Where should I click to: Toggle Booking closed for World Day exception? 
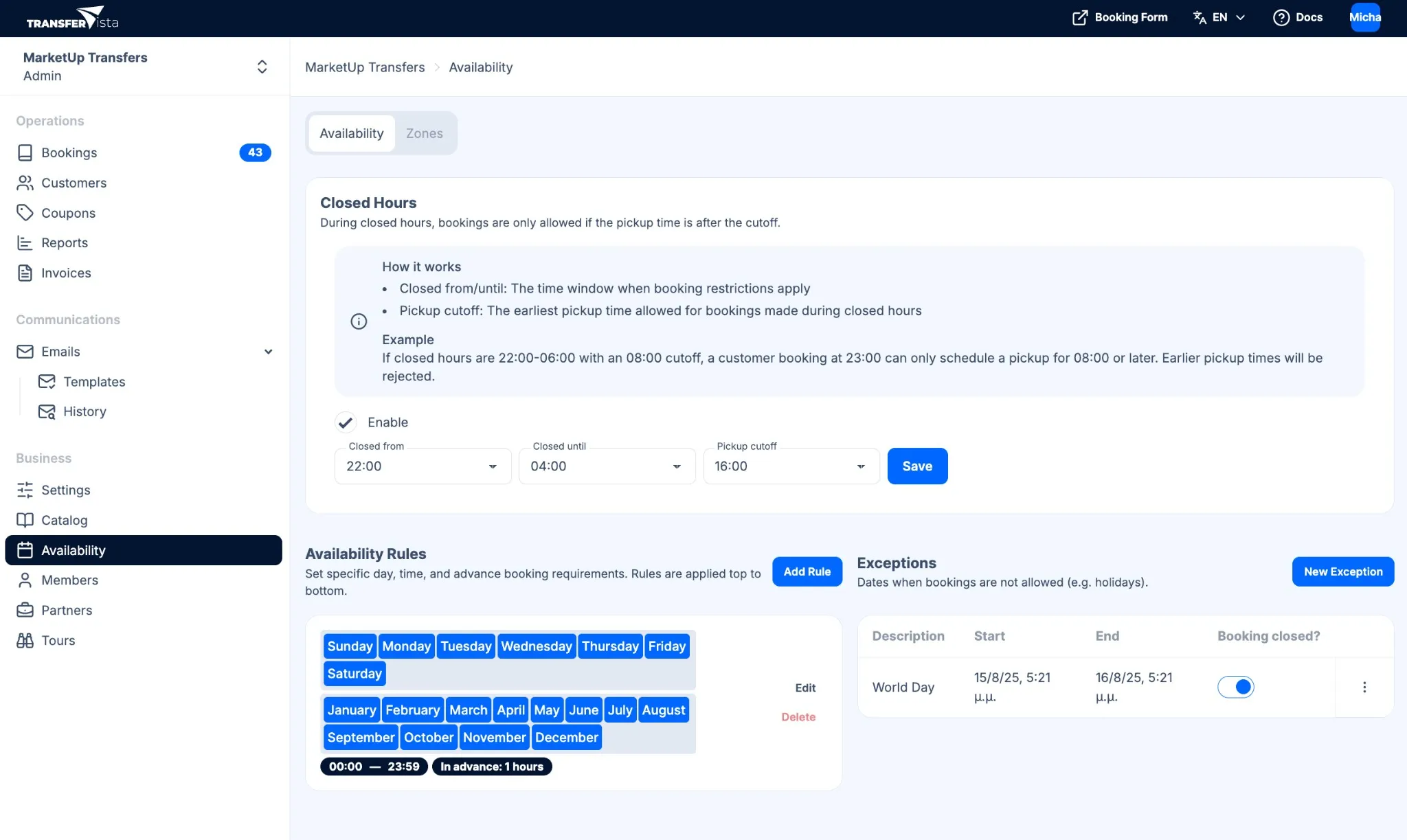tap(1236, 687)
